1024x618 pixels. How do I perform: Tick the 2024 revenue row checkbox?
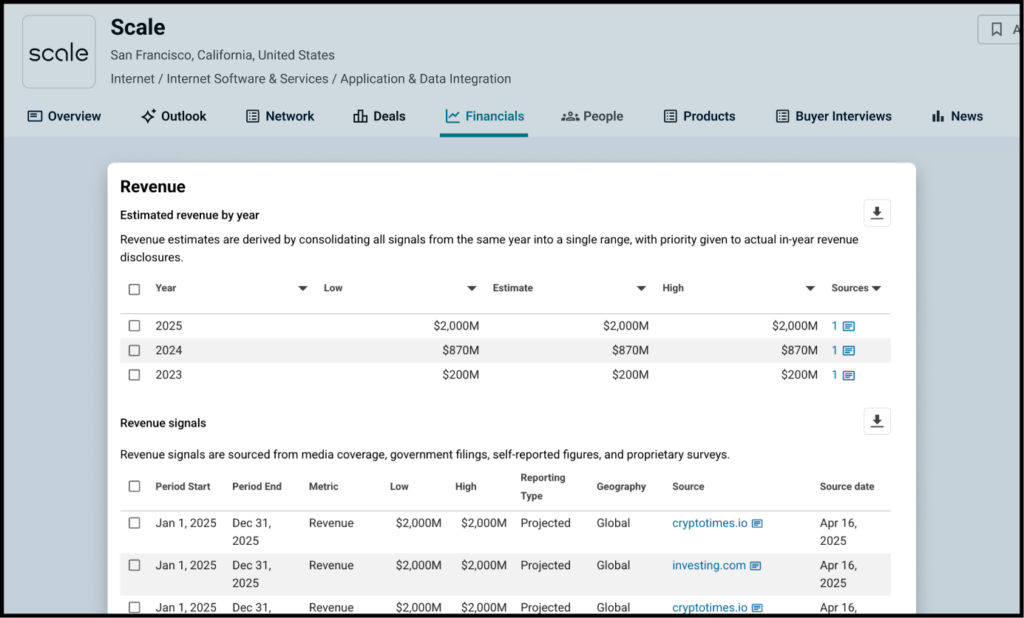point(134,351)
